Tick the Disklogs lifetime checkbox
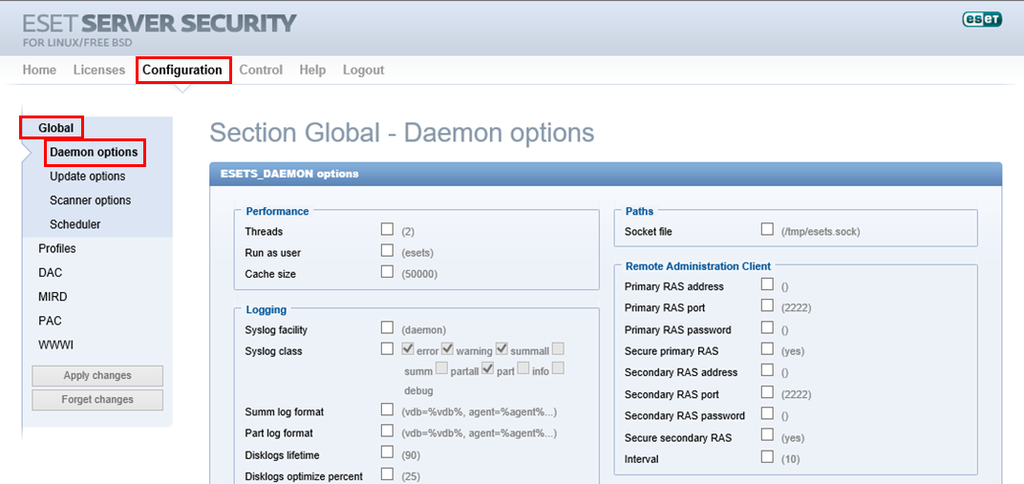Viewport: 1024px width, 484px height. coord(387,452)
